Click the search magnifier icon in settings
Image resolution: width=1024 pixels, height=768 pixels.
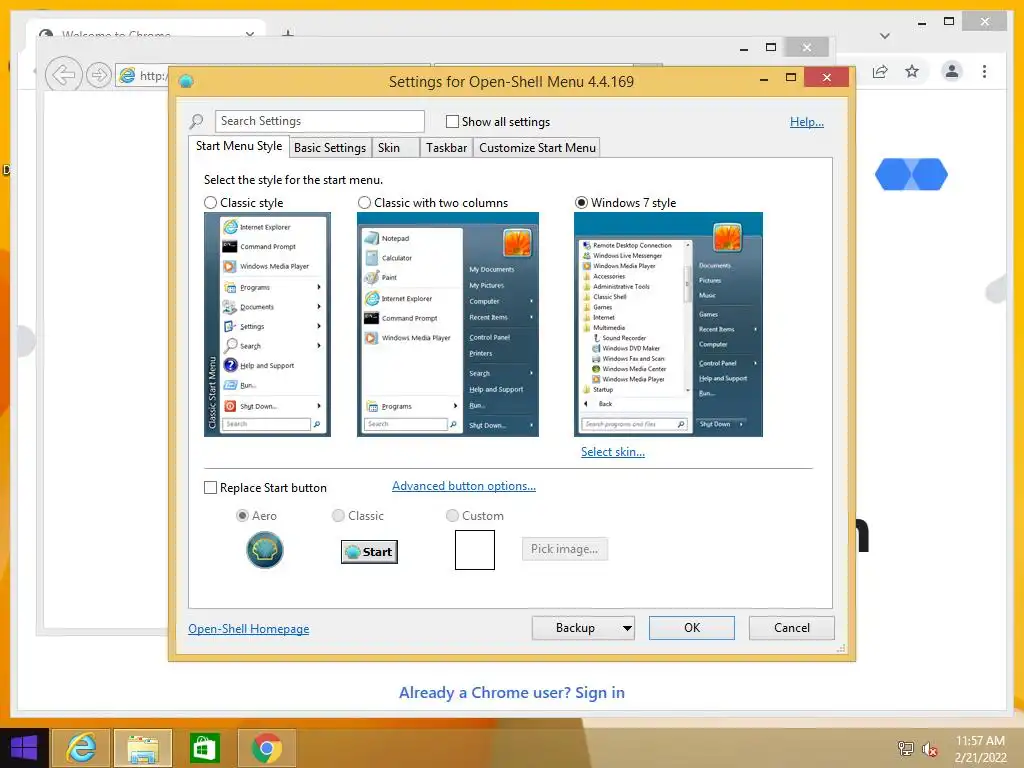196,121
